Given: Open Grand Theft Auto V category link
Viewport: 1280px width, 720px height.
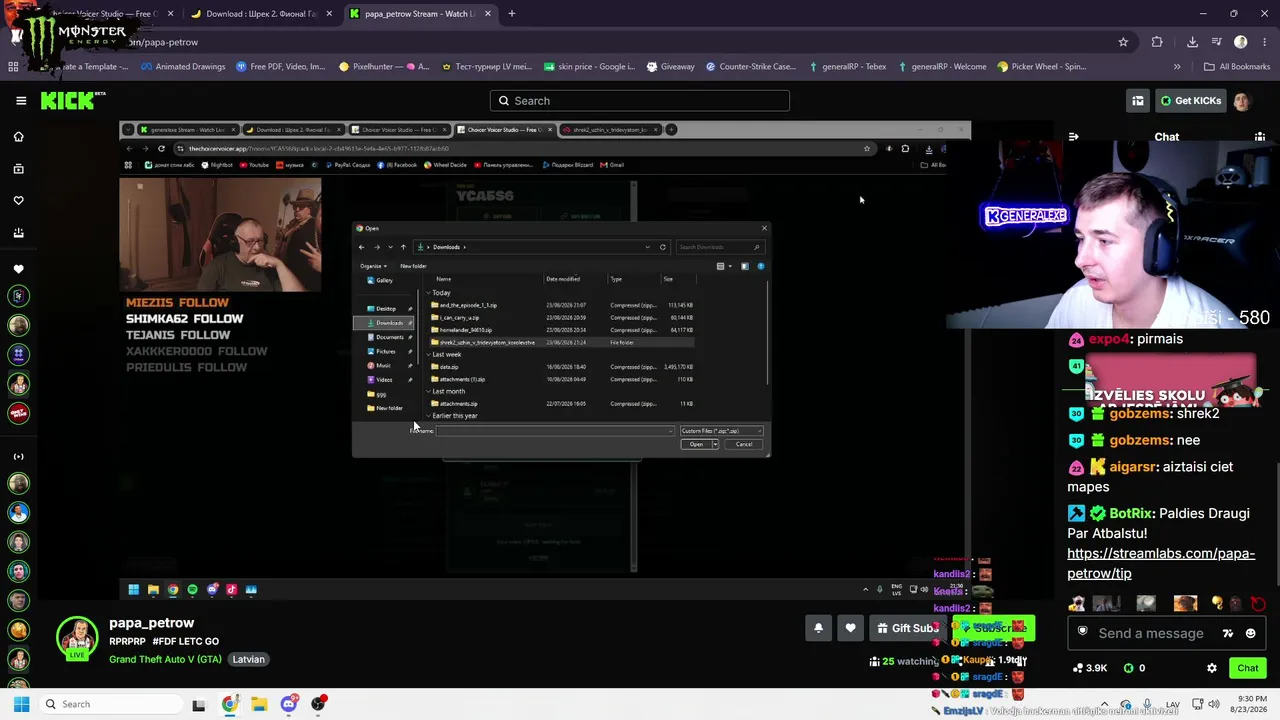Looking at the screenshot, I should (165, 660).
